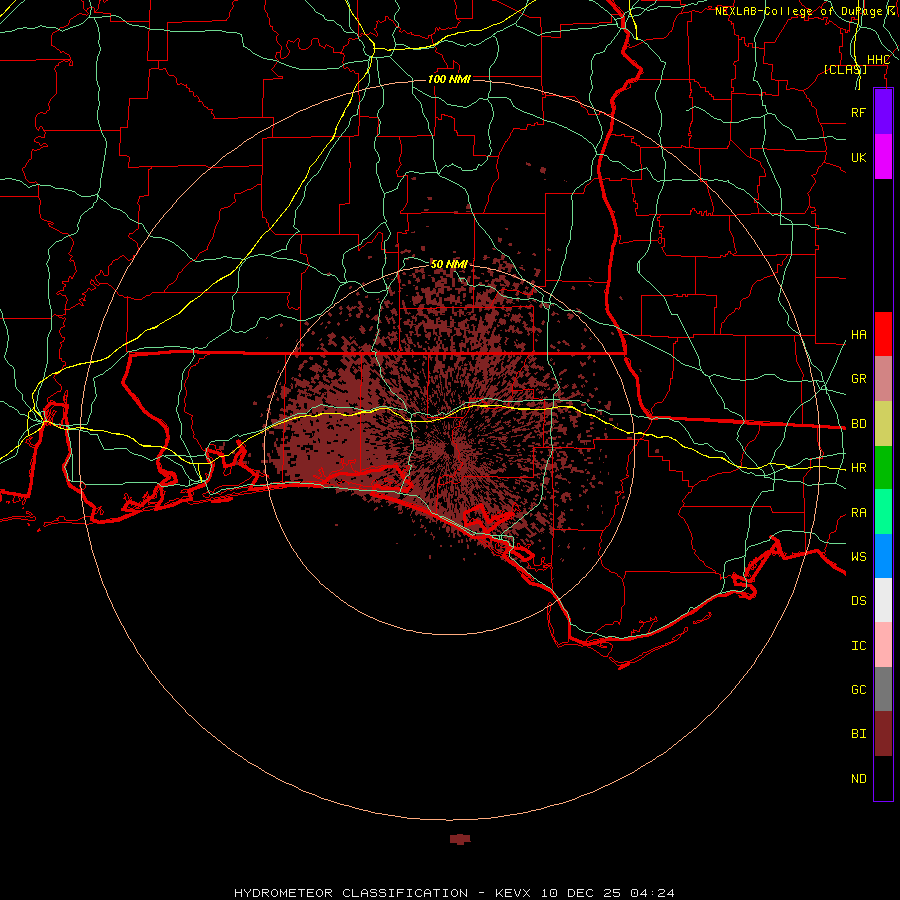The height and width of the screenshot is (900, 900).
Task: Click the RF purple legend swatch
Action: 883,112
